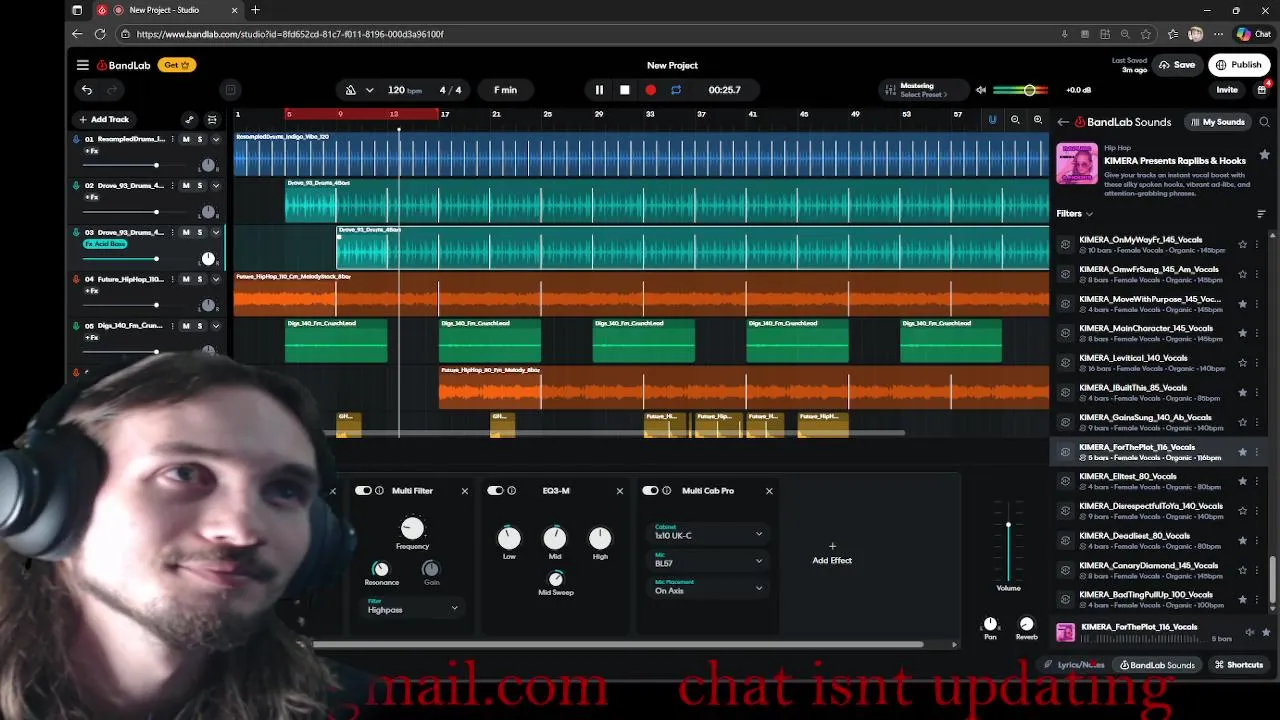Viewport: 1280px width, 720px height.
Task: Solo track 05 Digs_140_Fm_Crunch
Action: (x=200, y=326)
